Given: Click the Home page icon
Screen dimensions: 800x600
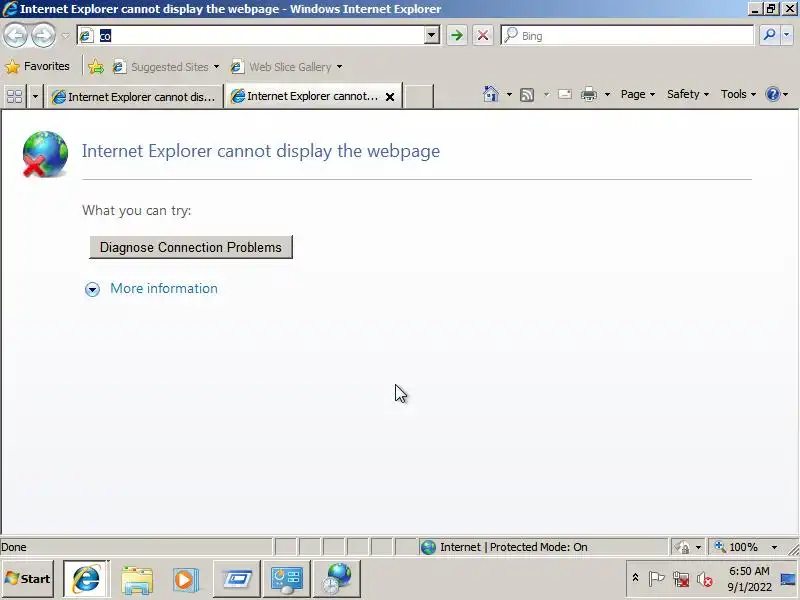Looking at the screenshot, I should click(x=490, y=94).
